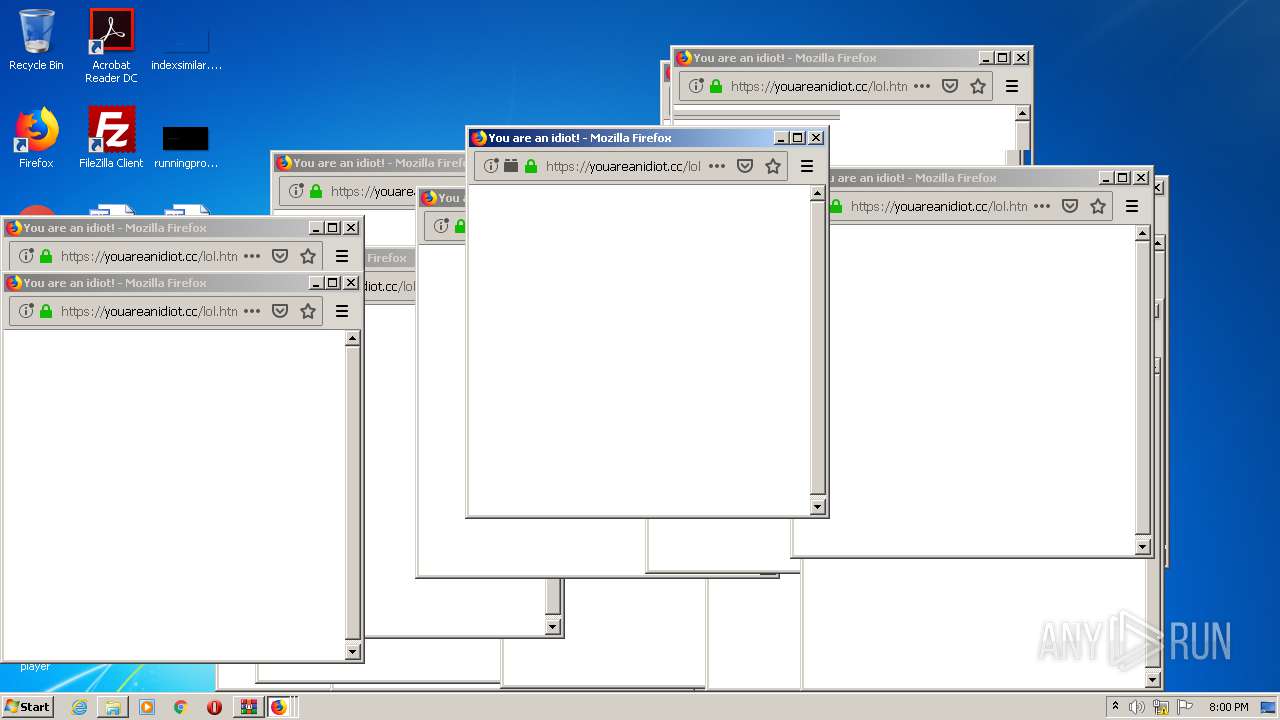
Task: Open page actions dots in active Firefox window
Action: (717, 166)
